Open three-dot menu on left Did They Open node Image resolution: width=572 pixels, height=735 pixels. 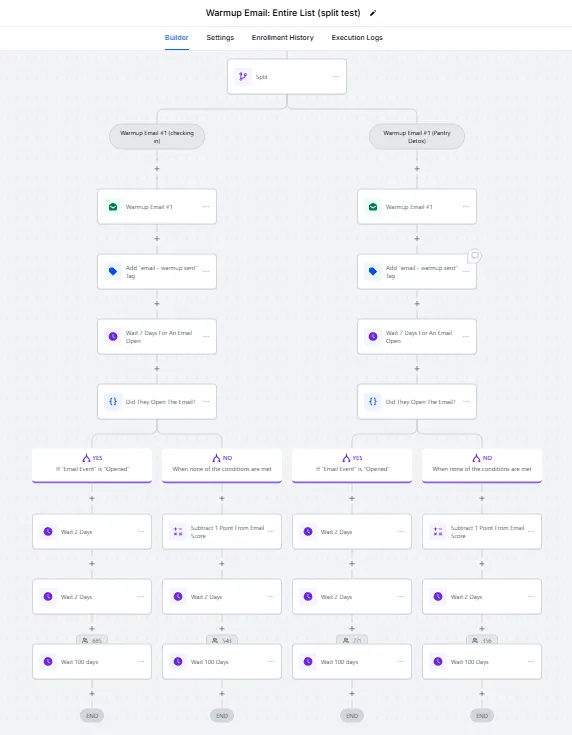click(x=206, y=401)
